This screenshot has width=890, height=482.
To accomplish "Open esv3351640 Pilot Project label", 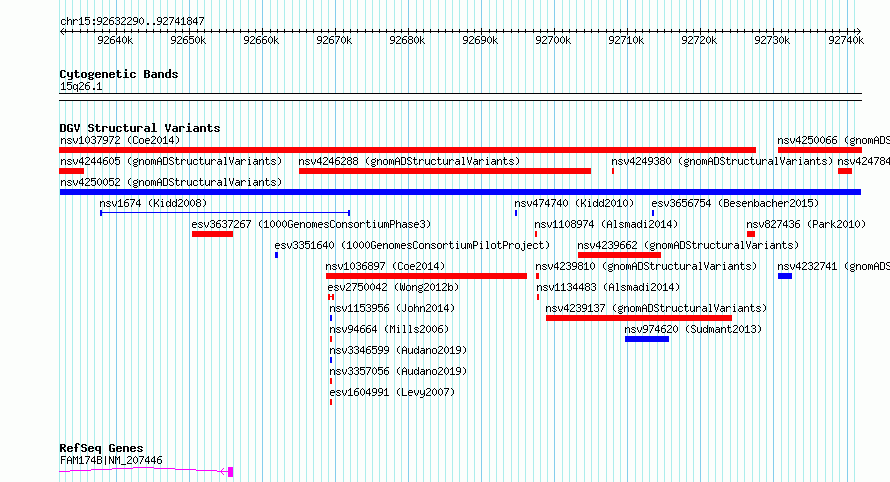I will [412, 245].
